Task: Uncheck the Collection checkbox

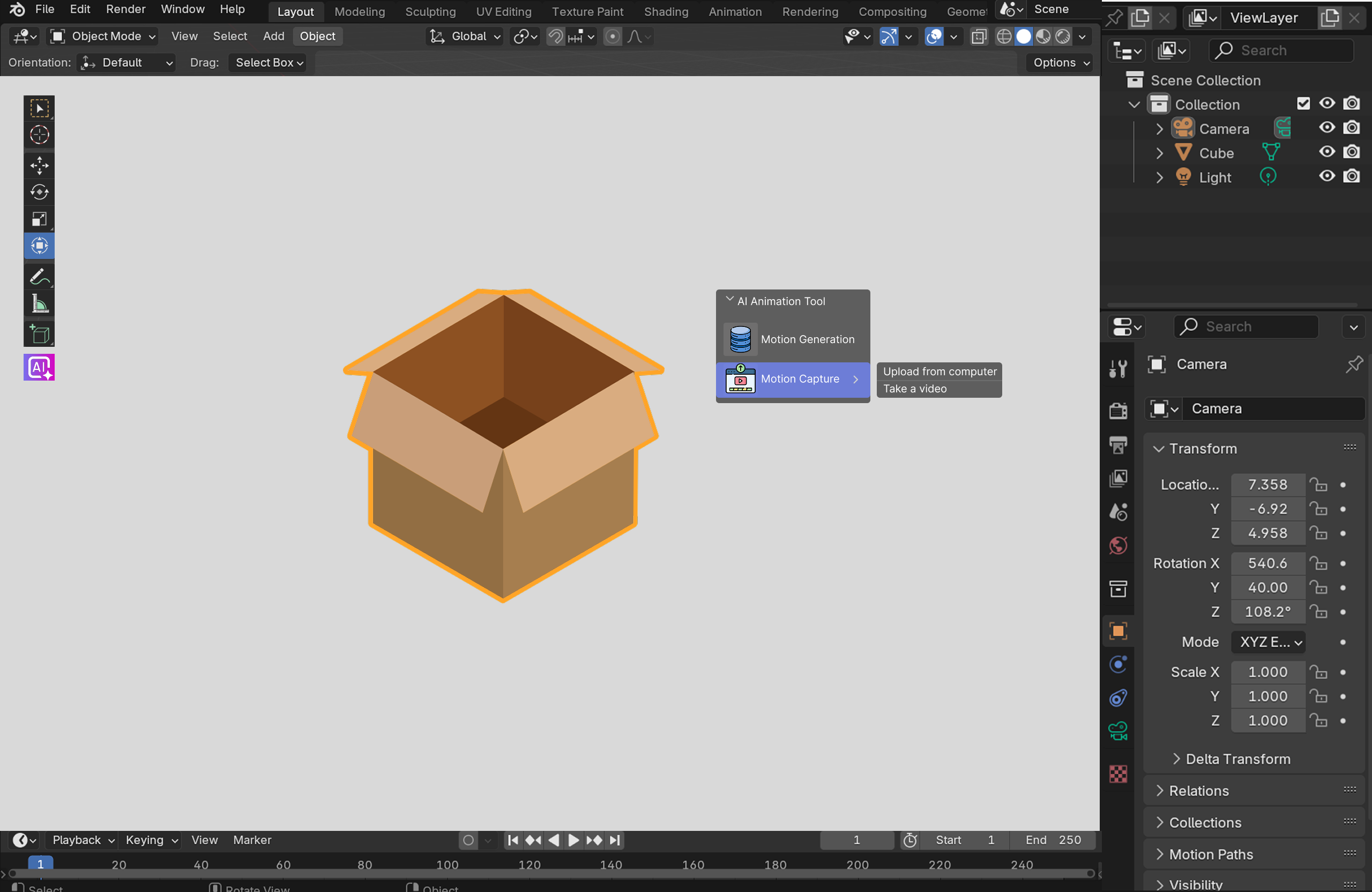Action: pyautogui.click(x=1304, y=103)
